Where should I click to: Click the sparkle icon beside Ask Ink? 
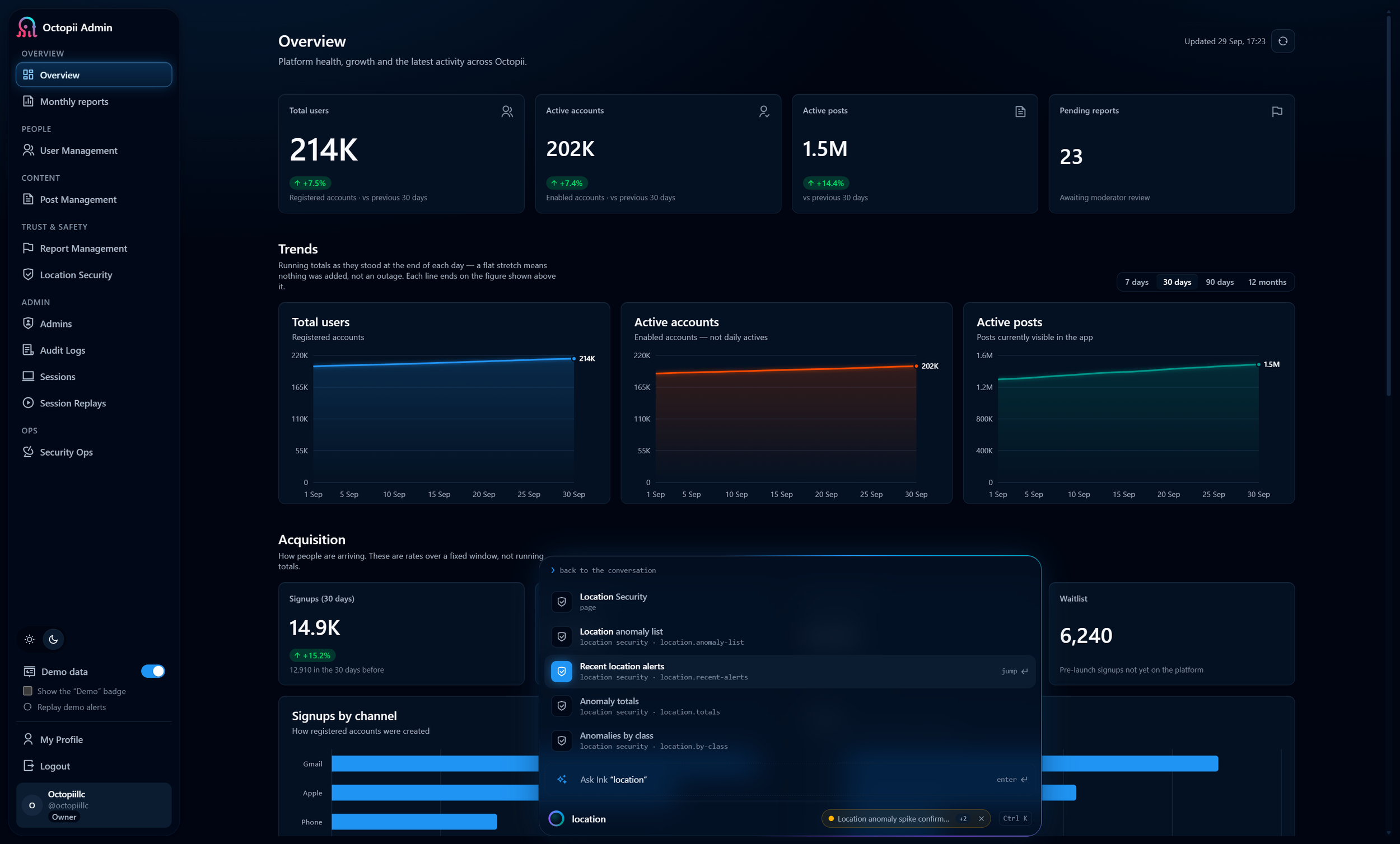coord(562,779)
